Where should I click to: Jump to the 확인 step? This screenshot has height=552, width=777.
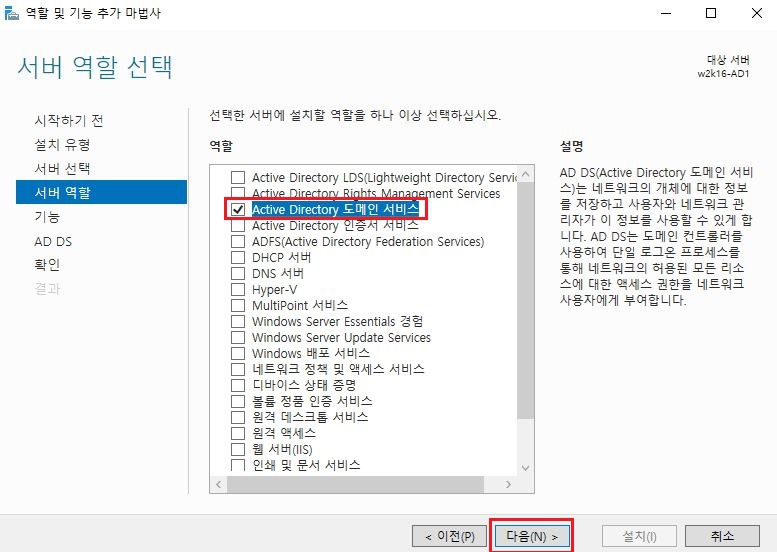47,265
